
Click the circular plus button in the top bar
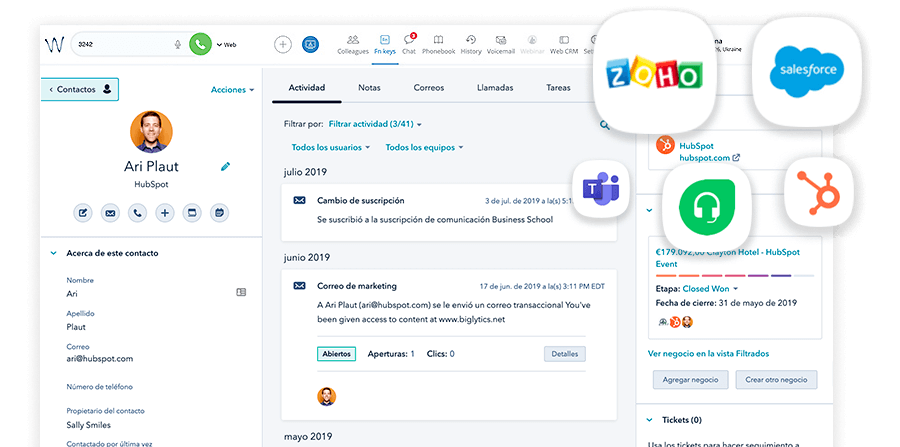pyautogui.click(x=282, y=45)
